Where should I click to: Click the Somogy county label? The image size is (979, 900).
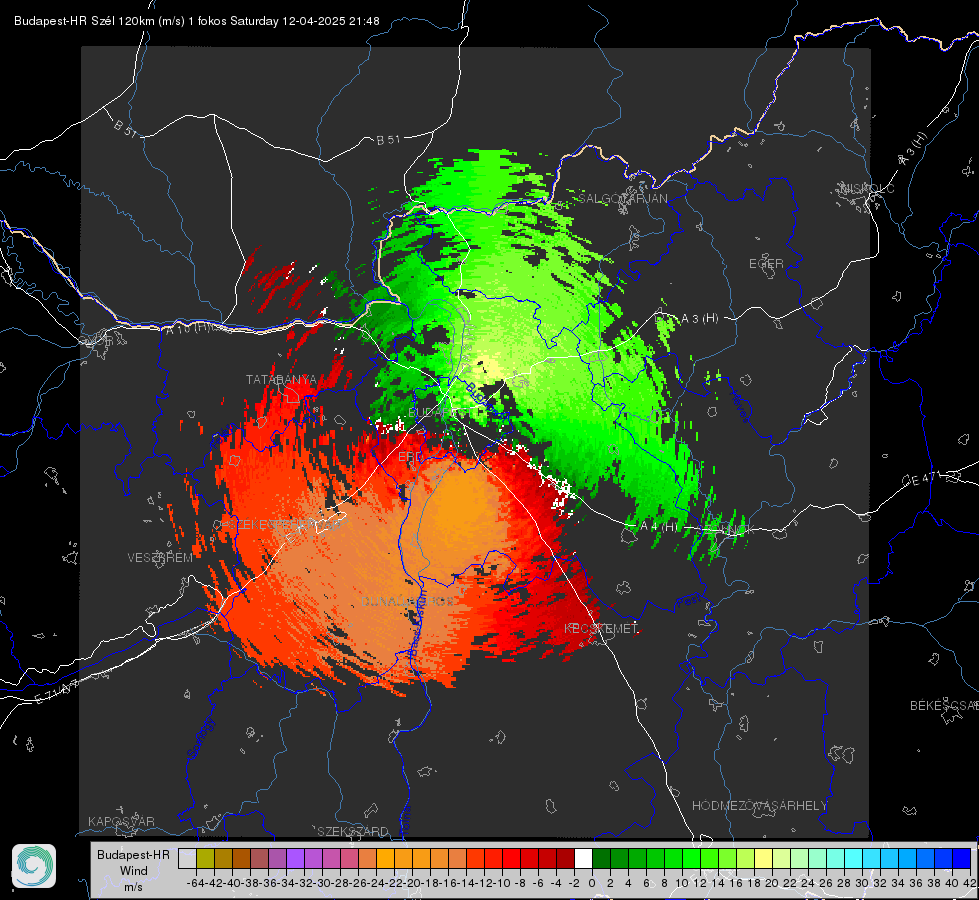[x=201, y=738]
